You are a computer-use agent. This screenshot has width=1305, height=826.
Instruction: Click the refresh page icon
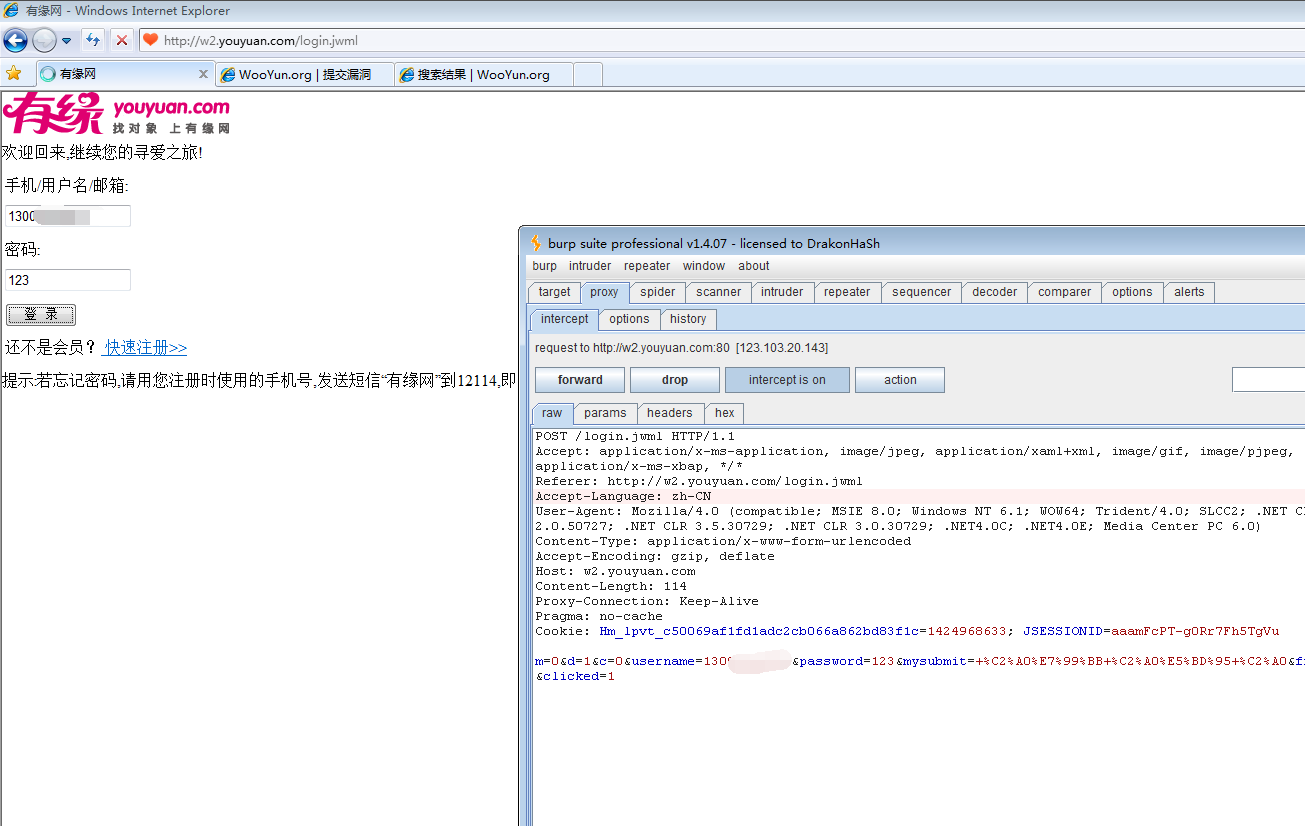(93, 40)
